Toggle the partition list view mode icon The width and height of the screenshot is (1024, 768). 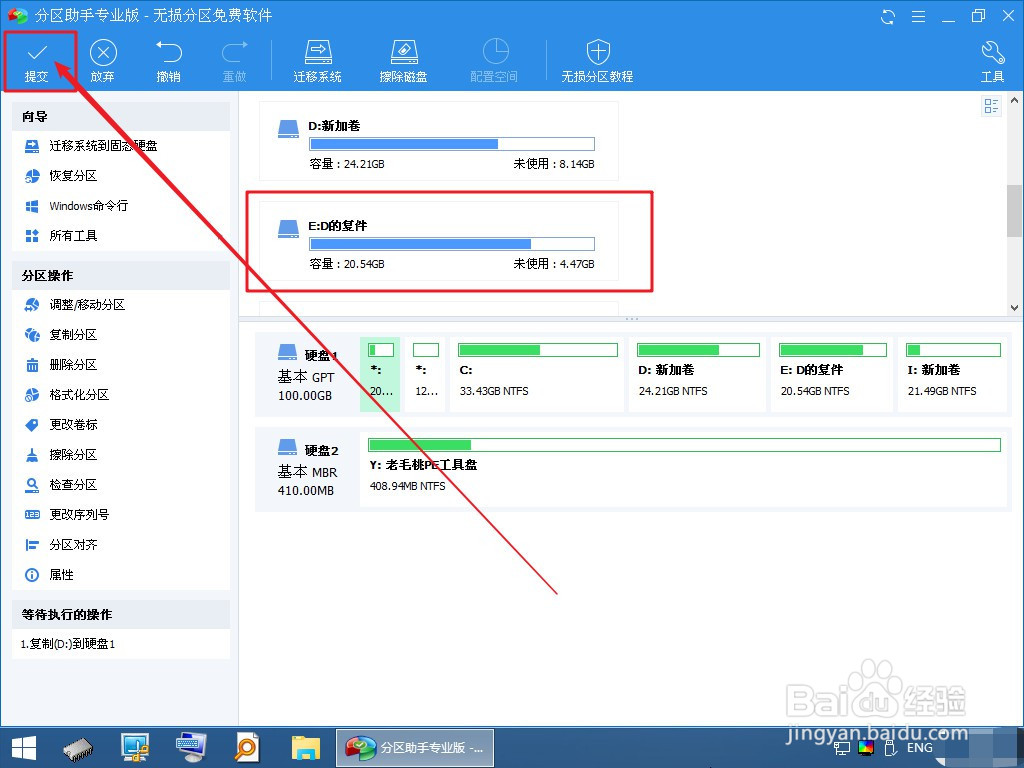pyautogui.click(x=991, y=106)
